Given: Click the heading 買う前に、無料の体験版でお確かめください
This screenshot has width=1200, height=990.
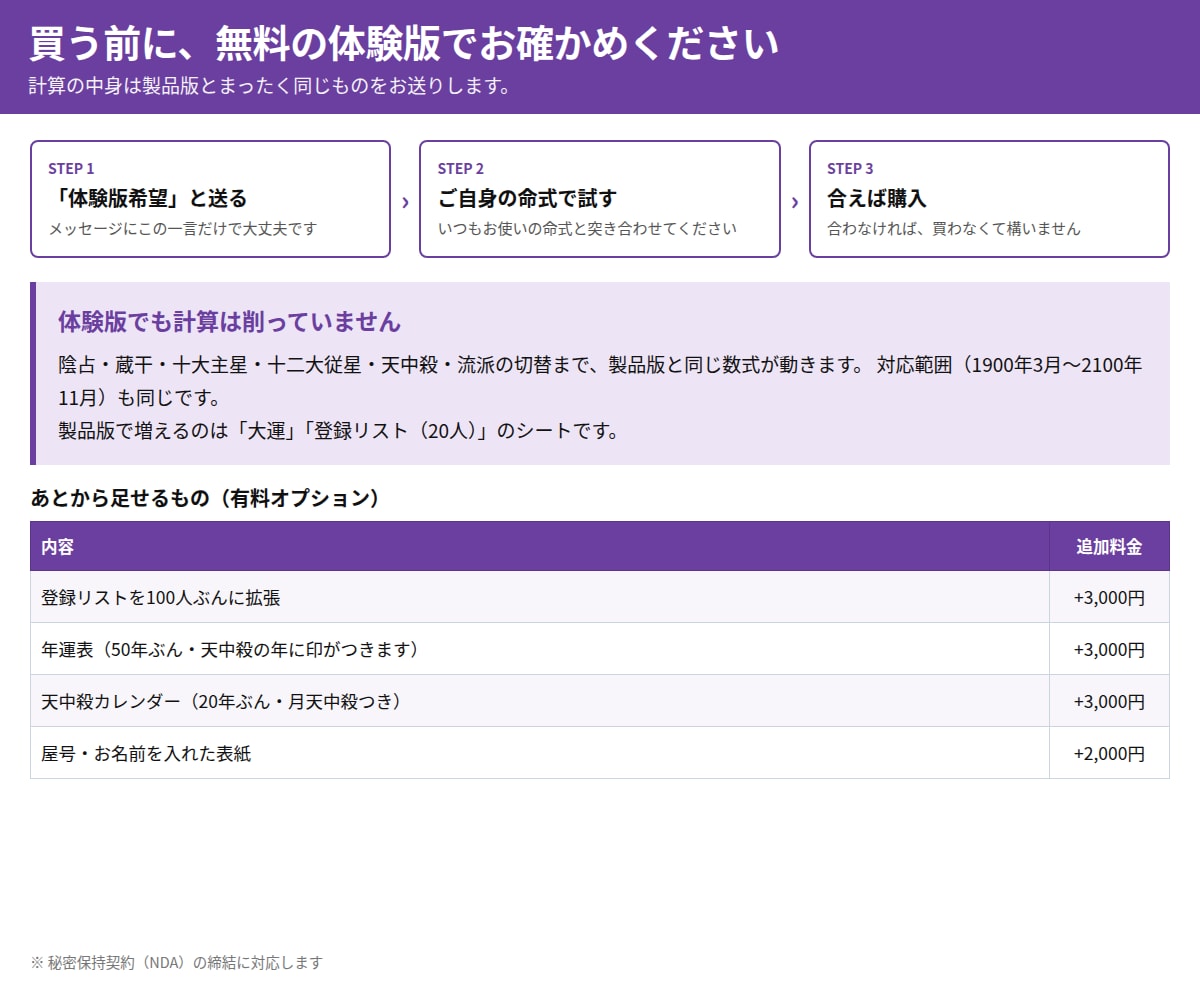Looking at the screenshot, I should [404, 44].
